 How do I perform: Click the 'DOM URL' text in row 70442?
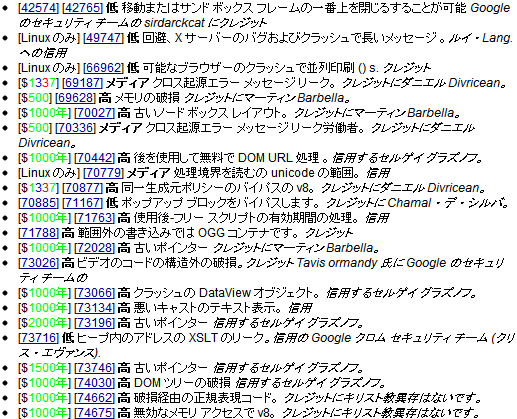(265, 158)
